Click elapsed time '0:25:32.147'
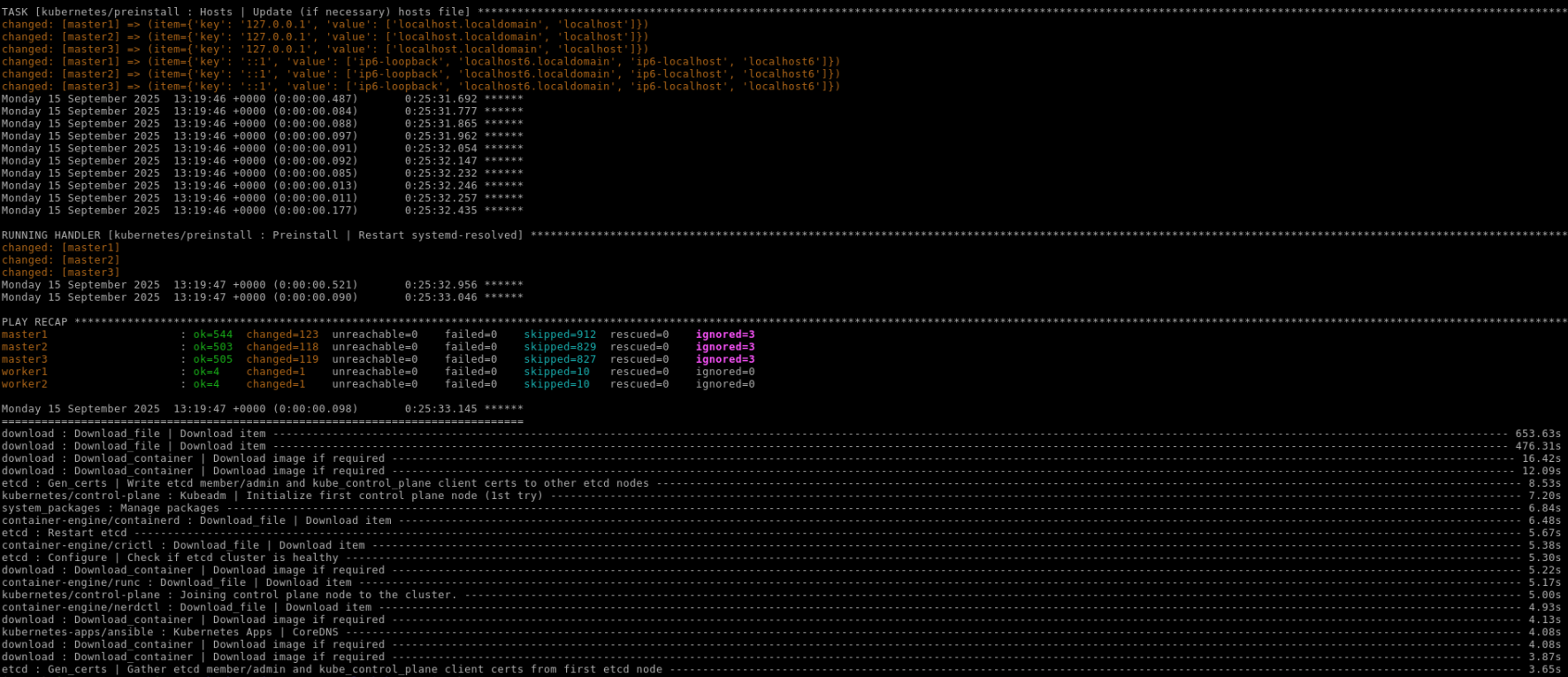The width and height of the screenshot is (1568, 677). click(x=440, y=161)
